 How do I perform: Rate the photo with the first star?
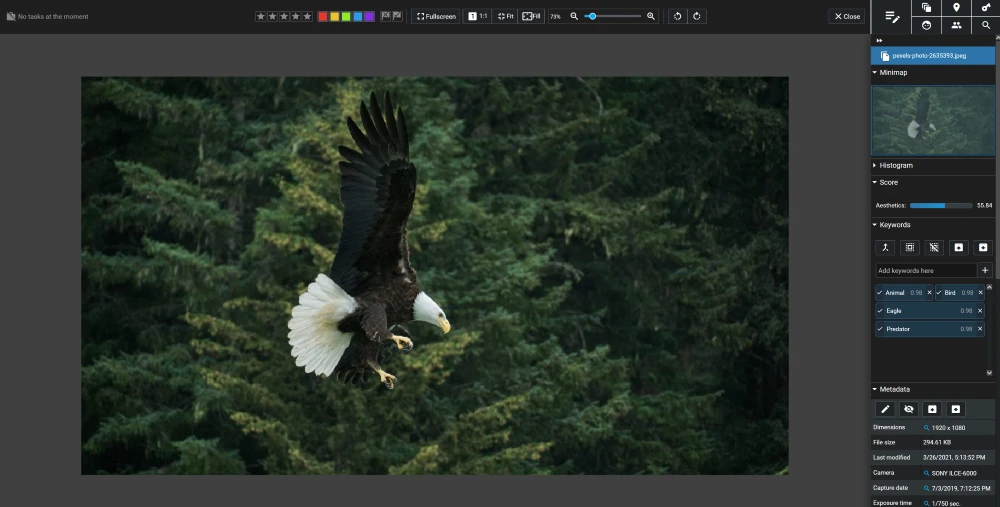260,17
